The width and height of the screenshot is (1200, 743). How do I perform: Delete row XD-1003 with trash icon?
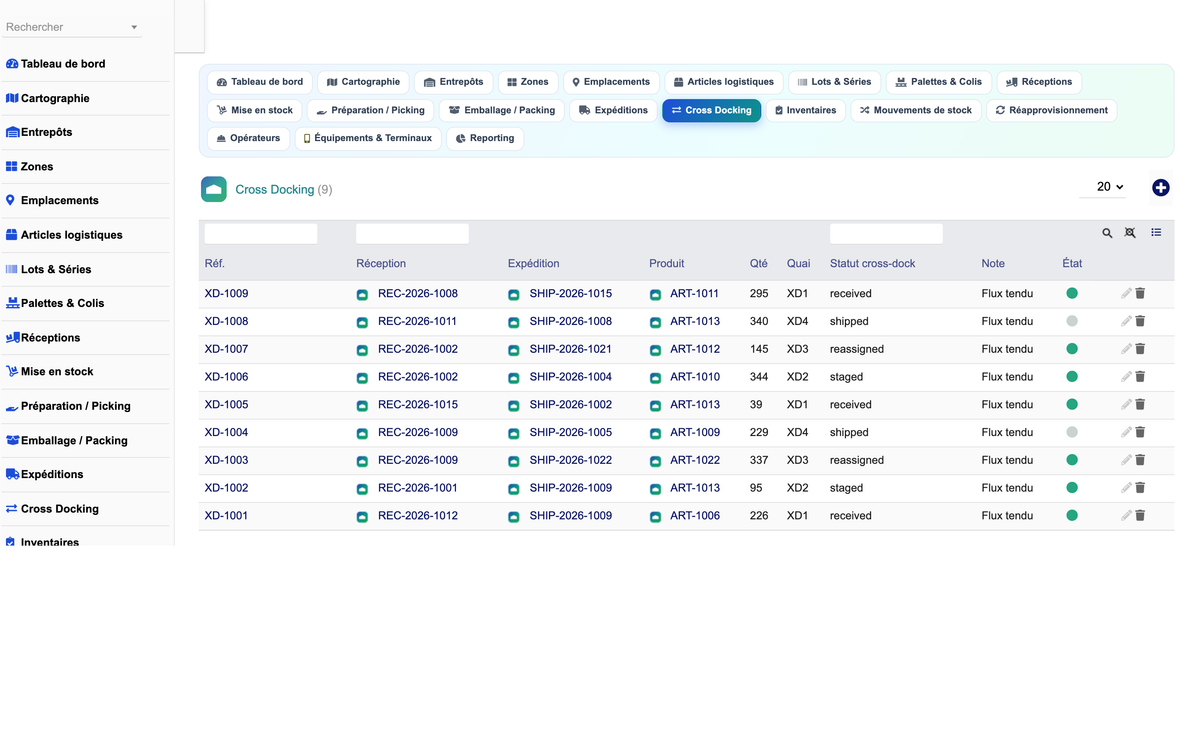click(x=1140, y=460)
